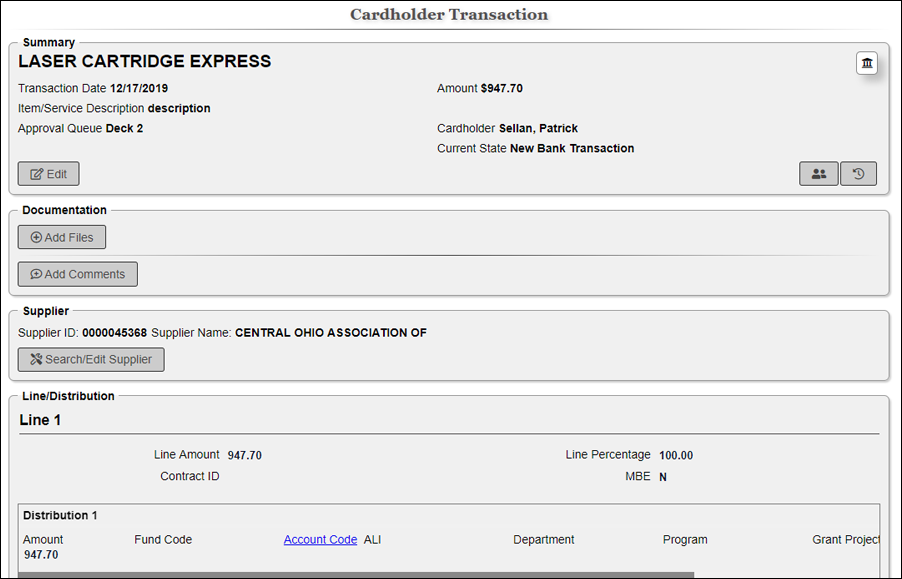Open the transaction history clock icon
Screen dimensions: 902x579
click(858, 174)
